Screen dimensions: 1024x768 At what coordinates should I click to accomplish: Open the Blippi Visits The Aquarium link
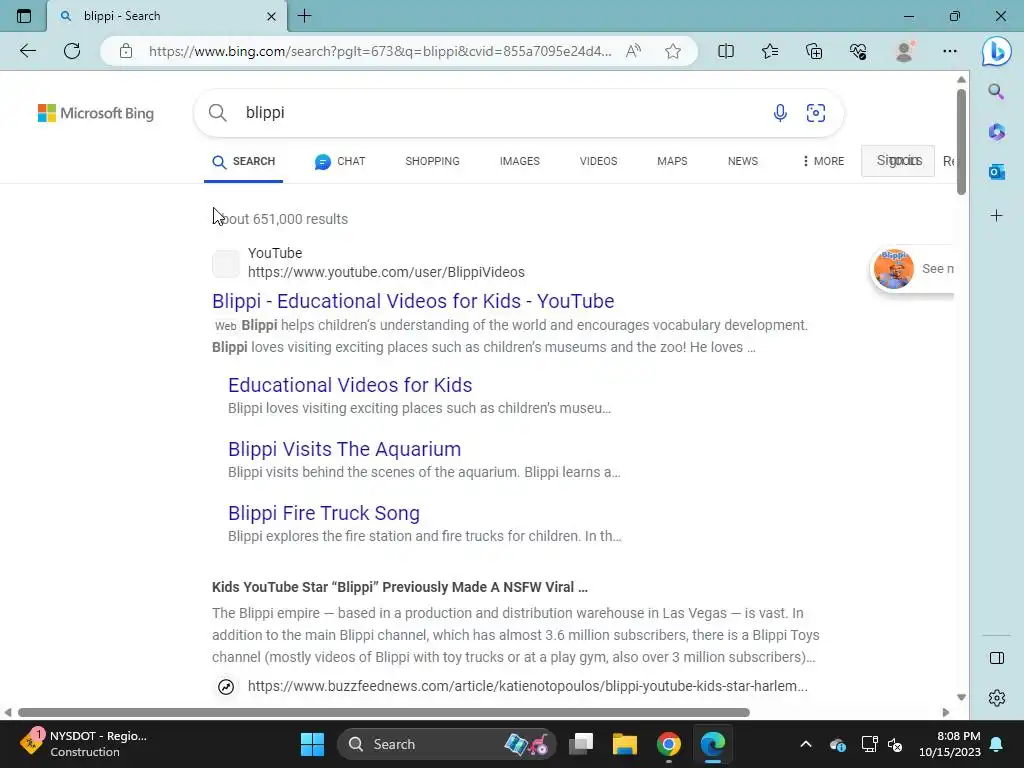[x=344, y=449]
